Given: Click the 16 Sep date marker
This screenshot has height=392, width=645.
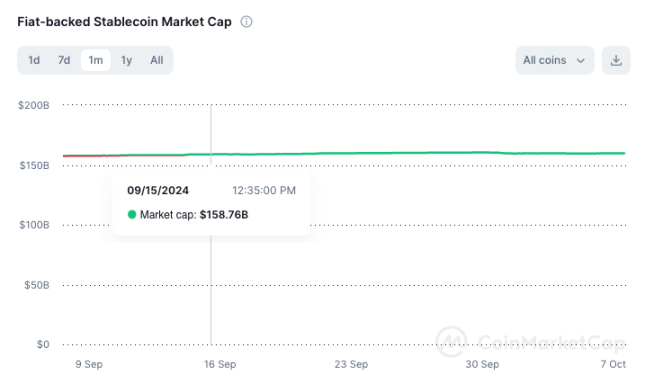Looking at the screenshot, I should tap(220, 364).
